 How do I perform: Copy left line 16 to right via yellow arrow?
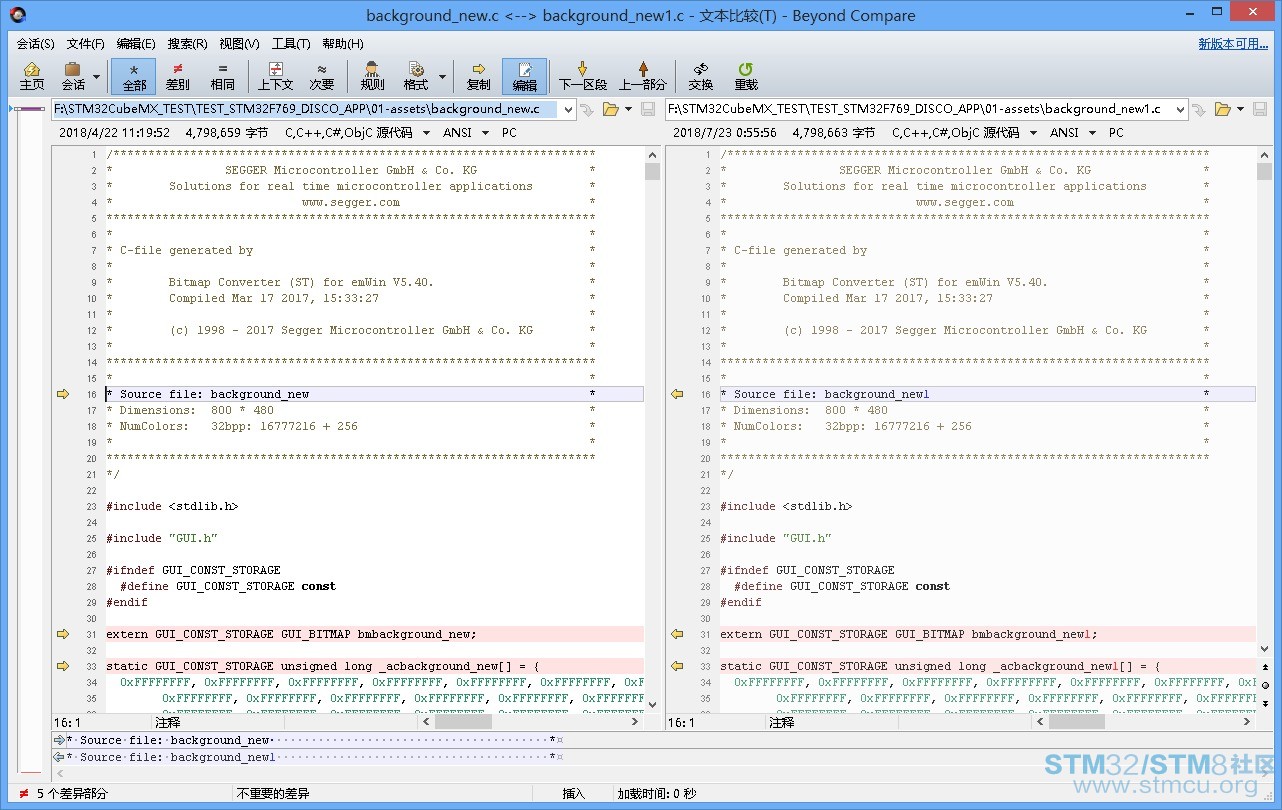point(63,394)
